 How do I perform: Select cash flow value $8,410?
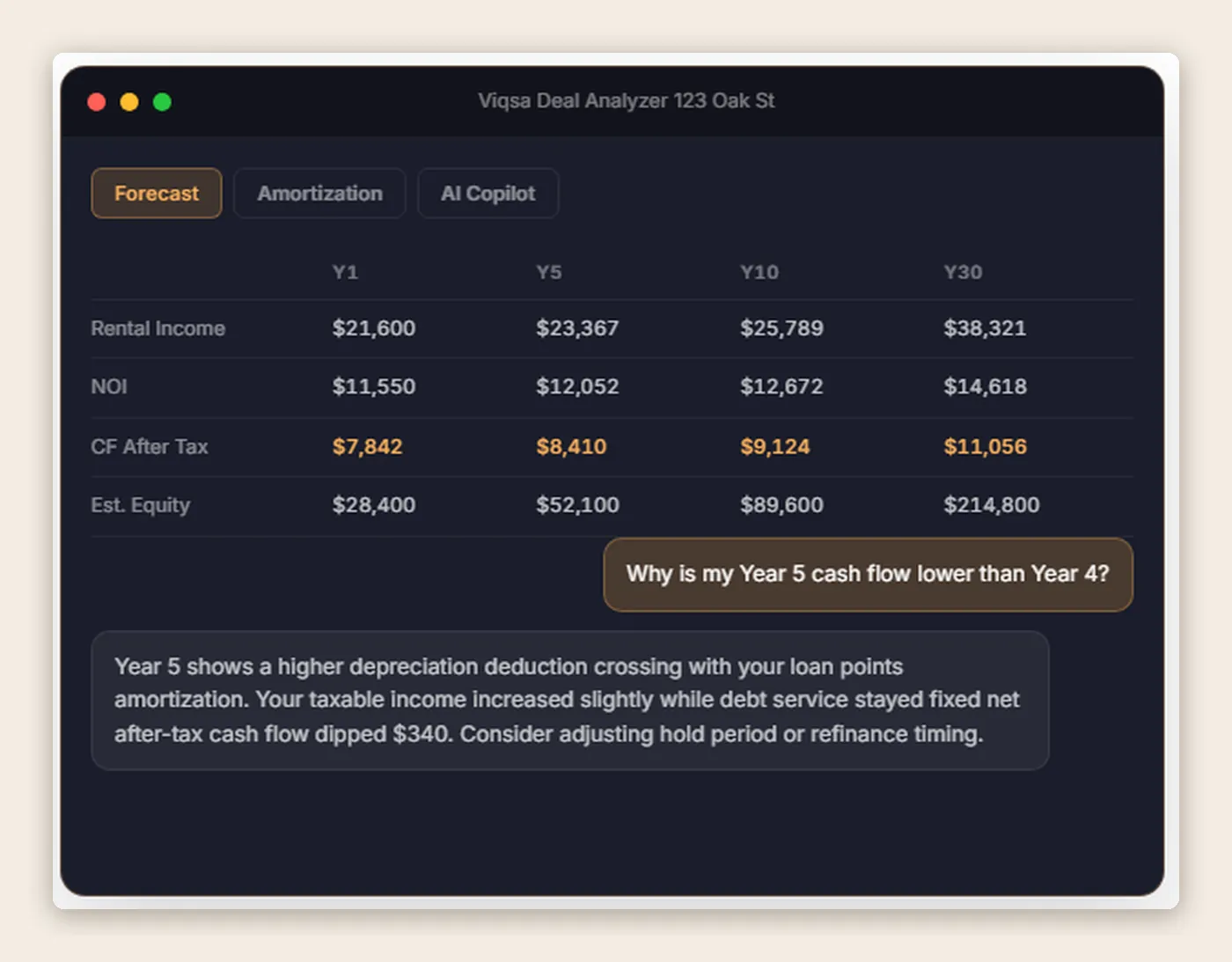(x=571, y=446)
